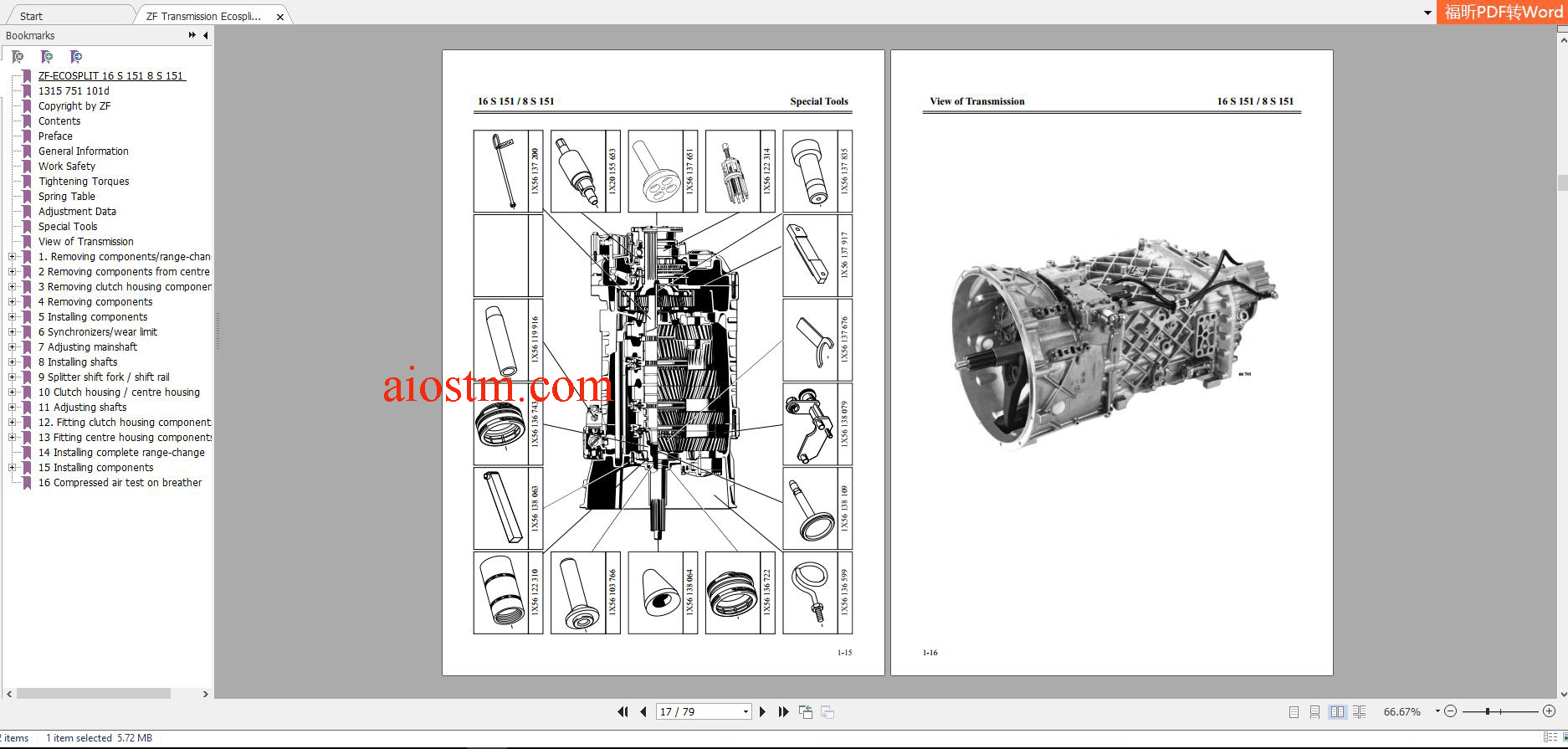Zoom out with the minus icon
Image resolution: width=1568 pixels, height=749 pixels.
pos(1451,711)
